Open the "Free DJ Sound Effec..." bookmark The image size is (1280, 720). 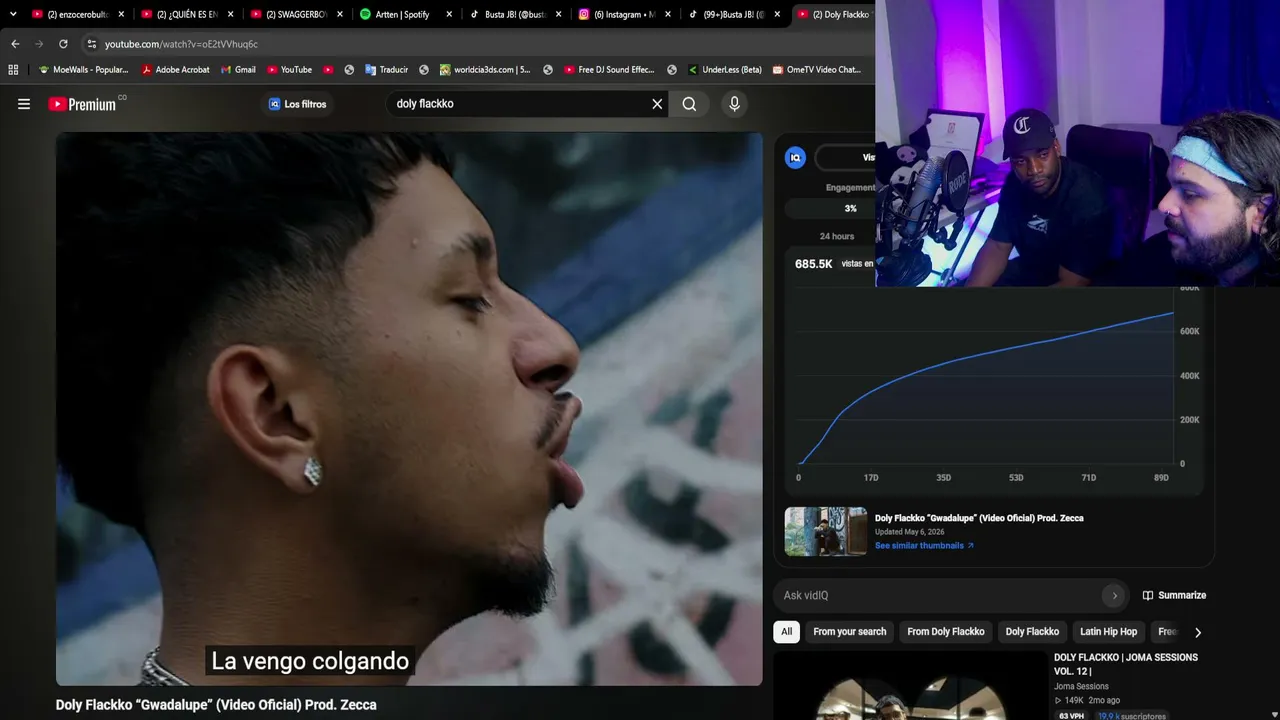point(609,70)
